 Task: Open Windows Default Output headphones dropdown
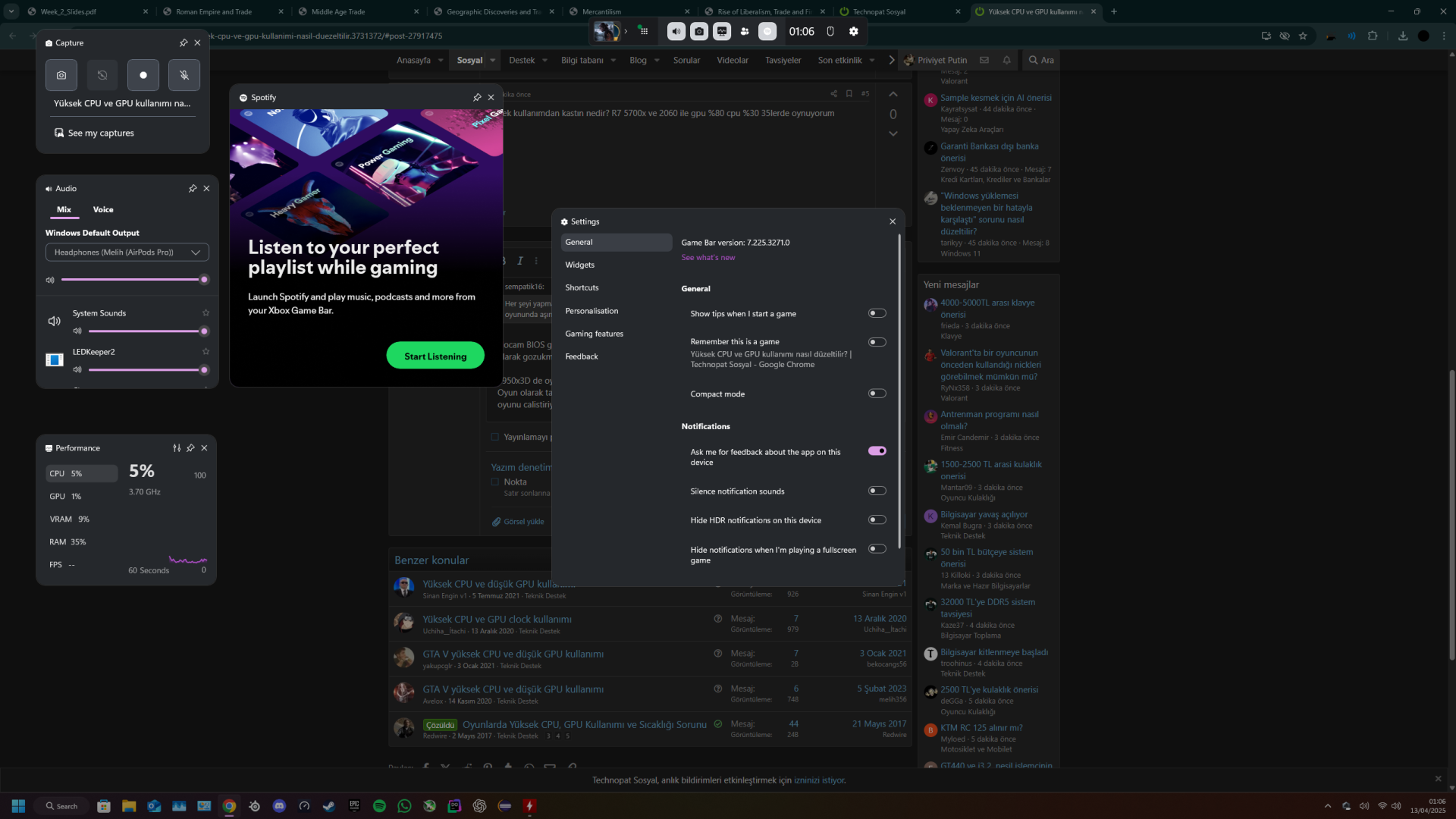(127, 253)
